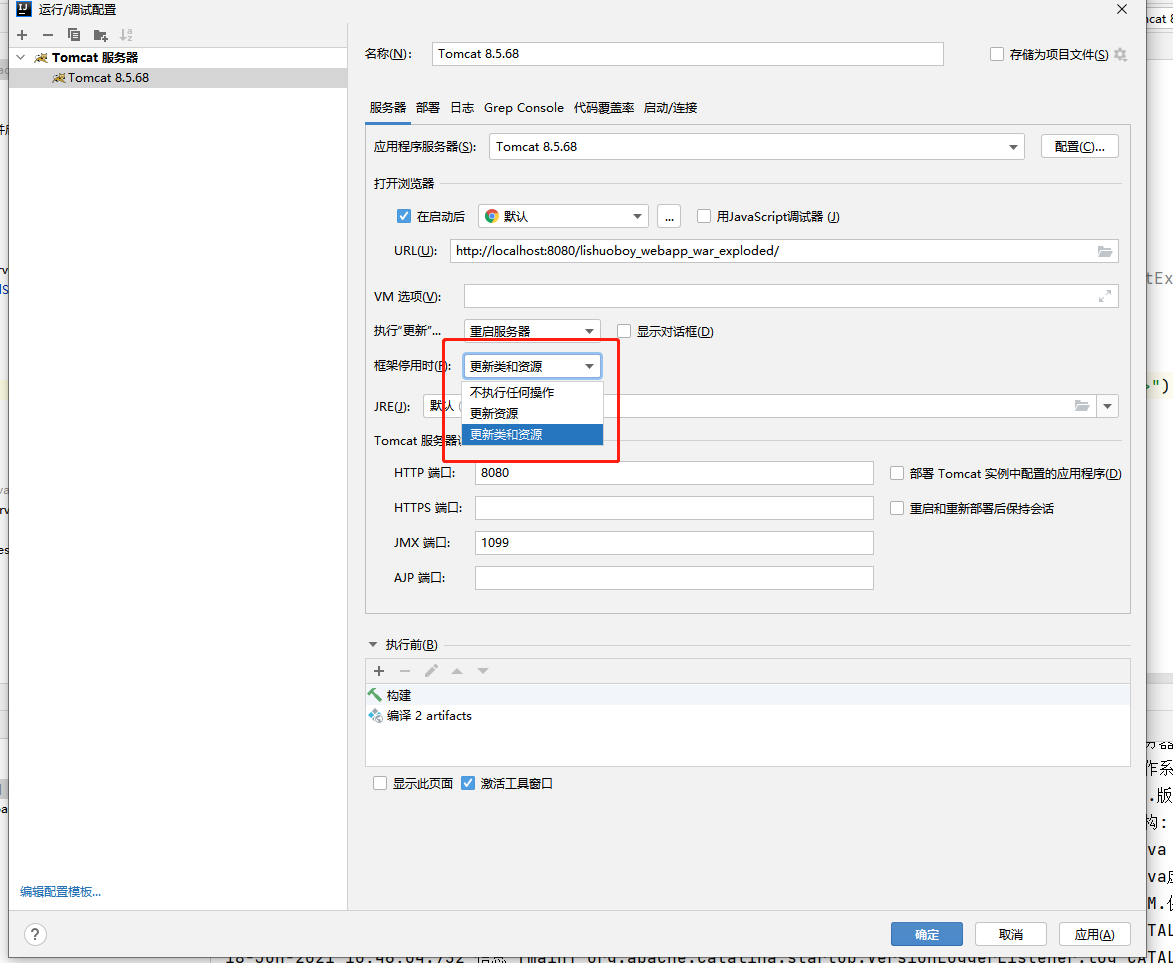Click the JMX 端口 field

(674, 542)
